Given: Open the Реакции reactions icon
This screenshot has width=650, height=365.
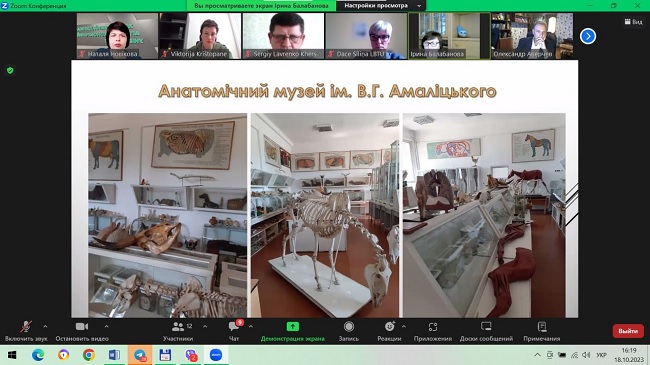Looking at the screenshot, I should click(x=389, y=327).
